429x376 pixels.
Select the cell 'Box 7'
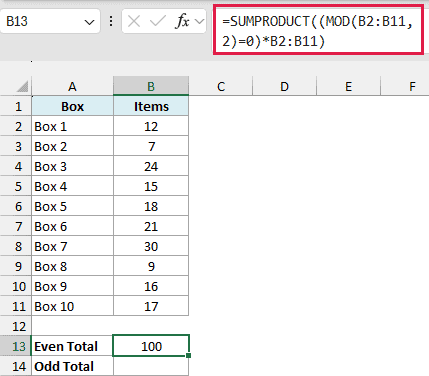point(72,247)
